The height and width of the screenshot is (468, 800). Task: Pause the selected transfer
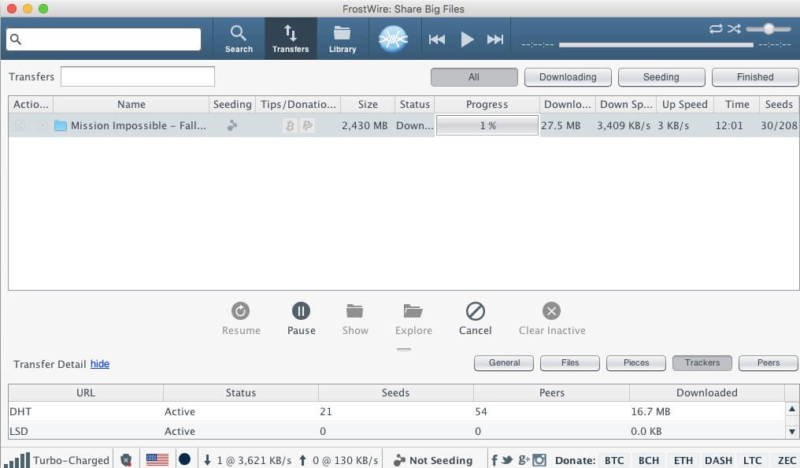coord(301,319)
